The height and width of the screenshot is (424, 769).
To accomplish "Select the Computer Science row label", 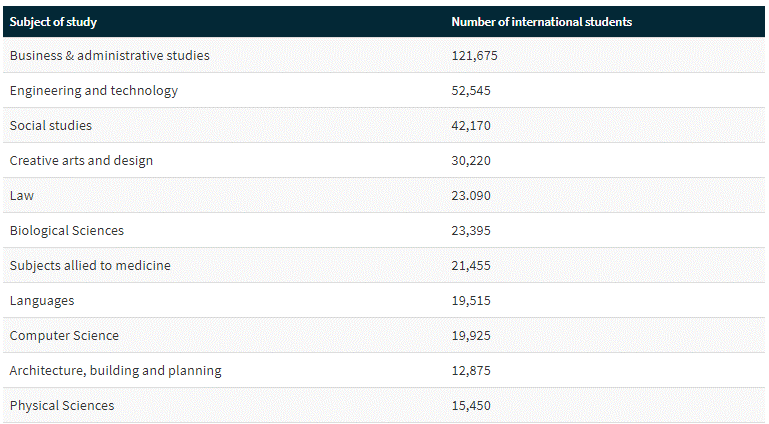I will tap(64, 336).
